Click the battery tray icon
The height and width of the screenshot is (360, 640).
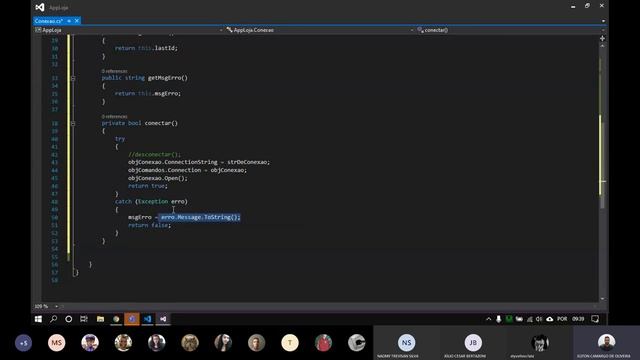point(519,319)
